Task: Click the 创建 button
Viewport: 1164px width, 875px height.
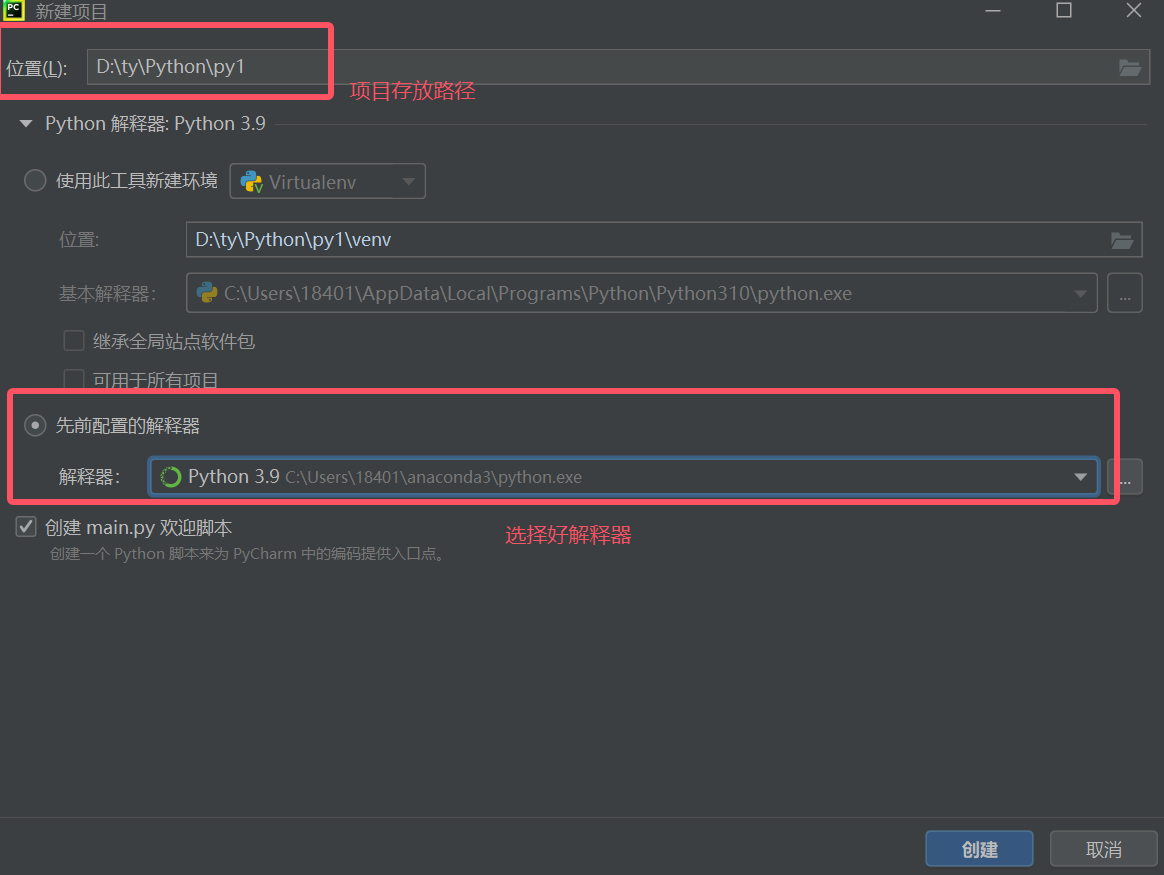Action: tap(978, 848)
